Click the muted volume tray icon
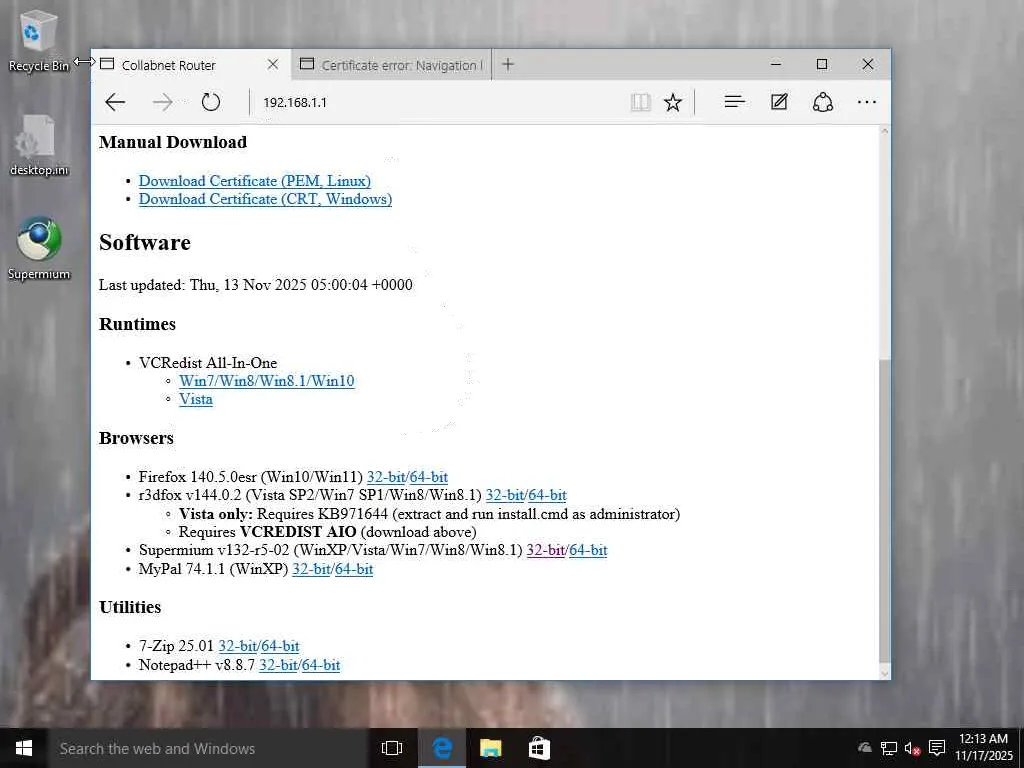Screen dimensions: 1024x768 tap(912, 748)
